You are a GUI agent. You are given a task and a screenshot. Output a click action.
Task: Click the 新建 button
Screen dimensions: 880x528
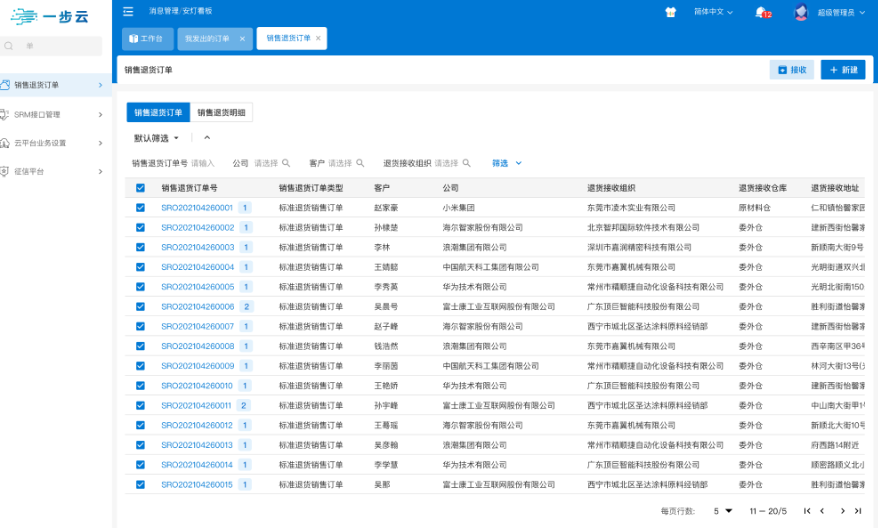pos(843,70)
